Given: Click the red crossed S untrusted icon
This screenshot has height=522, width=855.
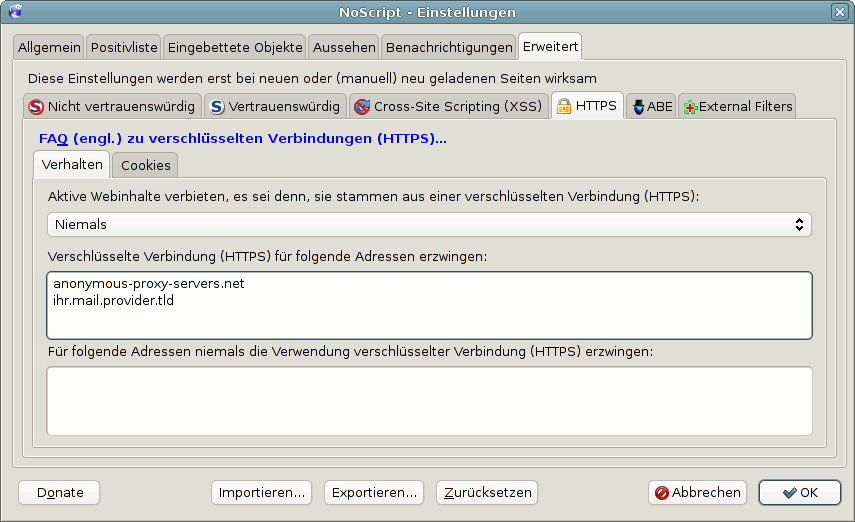Looking at the screenshot, I should [x=36, y=106].
